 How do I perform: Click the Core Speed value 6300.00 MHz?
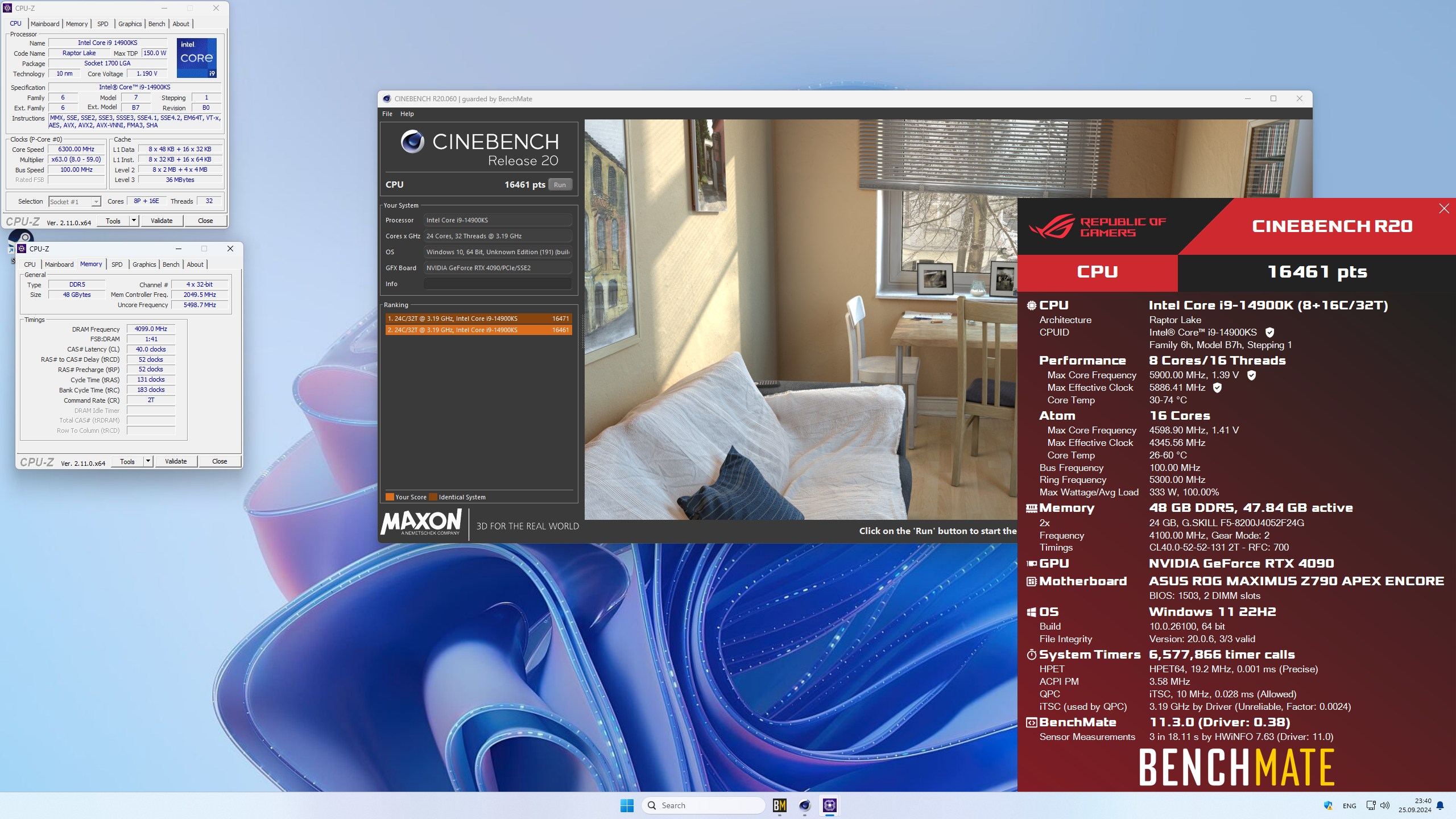(x=76, y=149)
